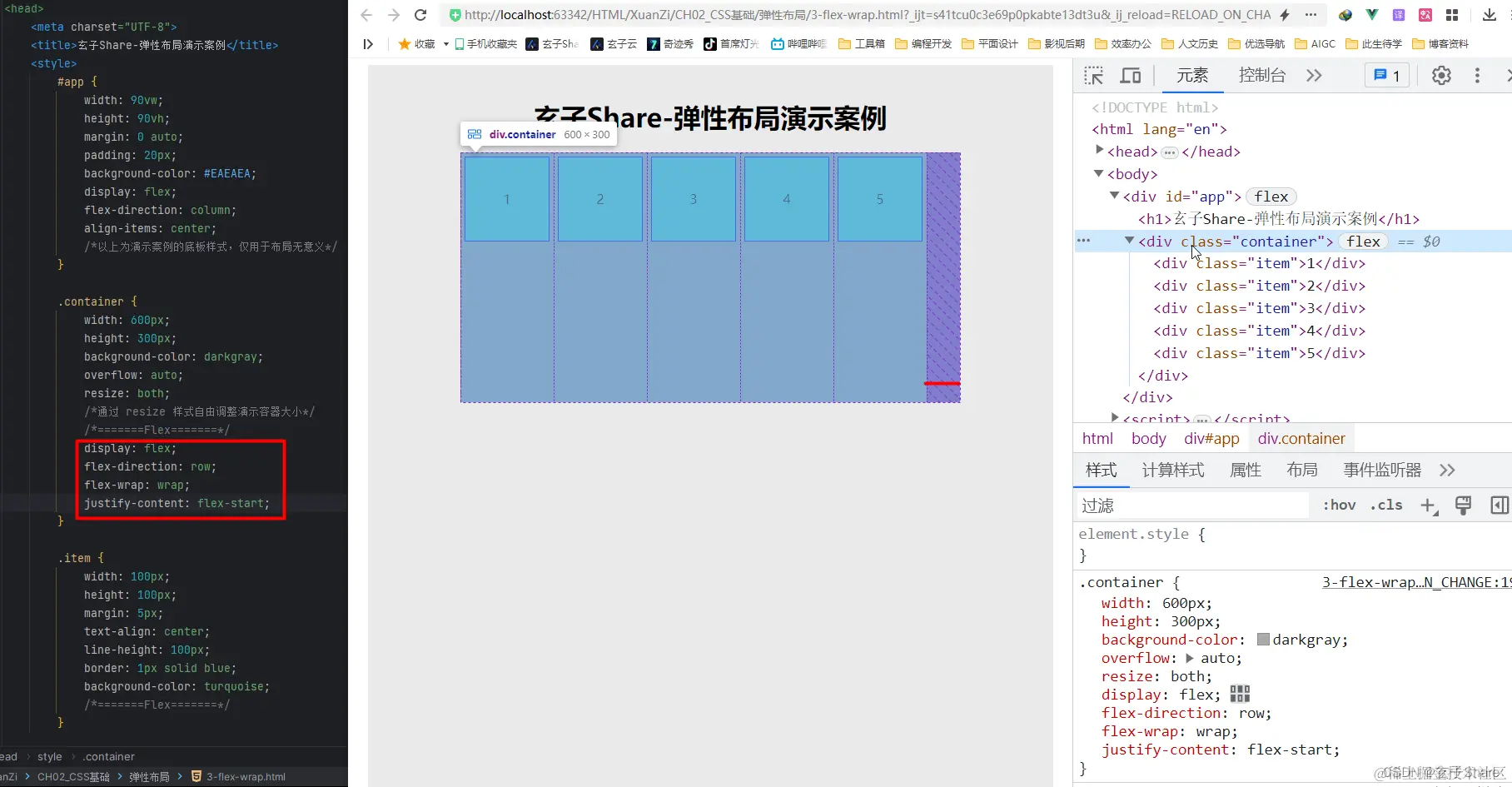Click div#app in the breadcrumb

click(x=1211, y=439)
